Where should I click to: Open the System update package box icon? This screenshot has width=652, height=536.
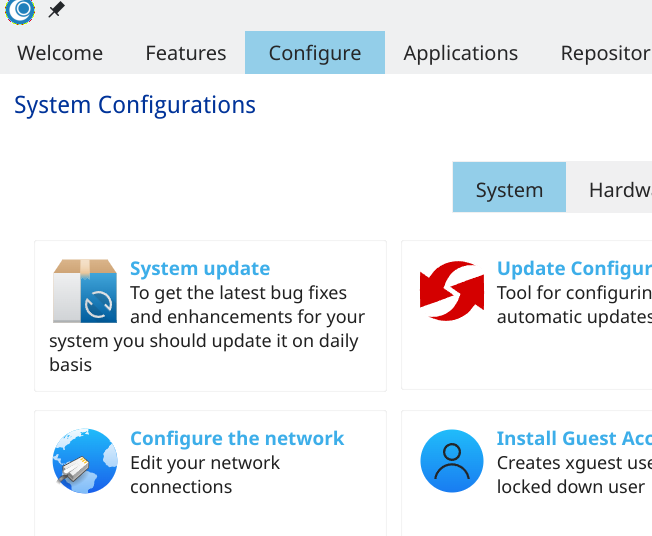pyautogui.click(x=85, y=291)
